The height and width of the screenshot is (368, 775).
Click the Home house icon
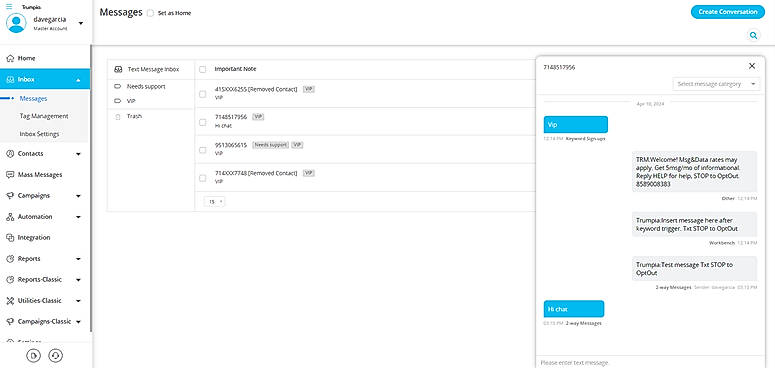coord(10,58)
